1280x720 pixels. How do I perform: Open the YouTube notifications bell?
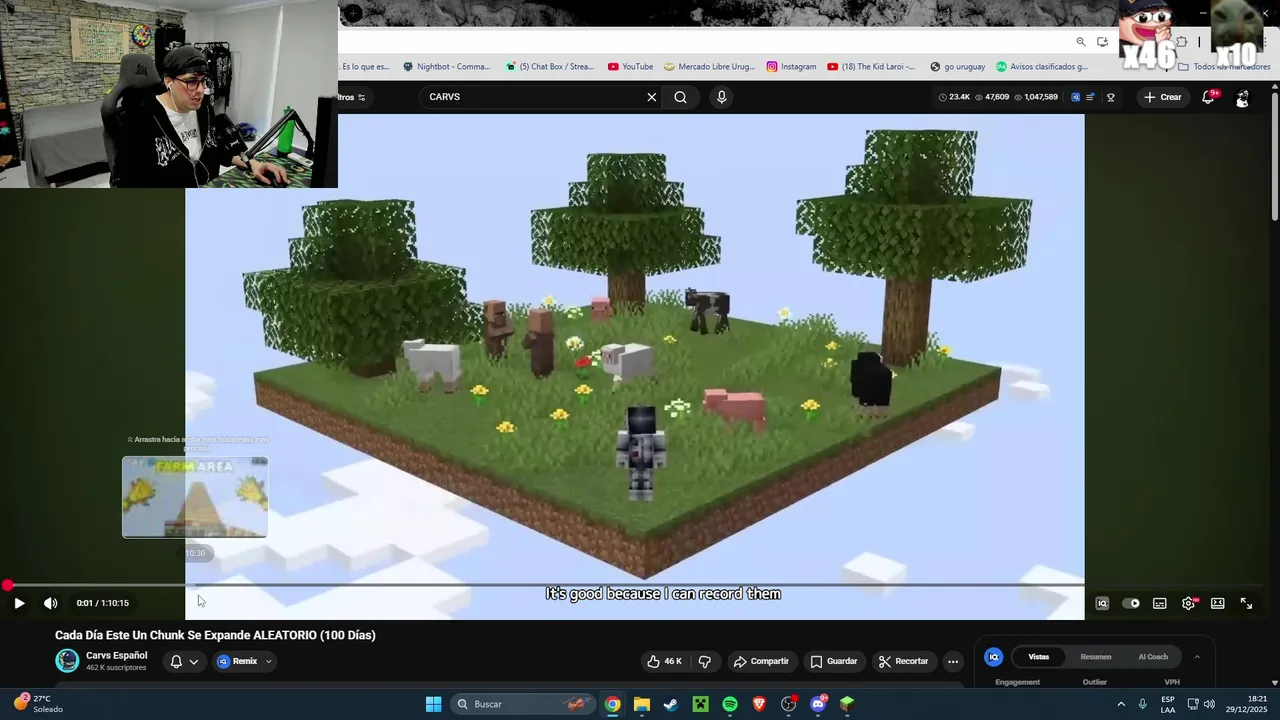(x=1209, y=97)
